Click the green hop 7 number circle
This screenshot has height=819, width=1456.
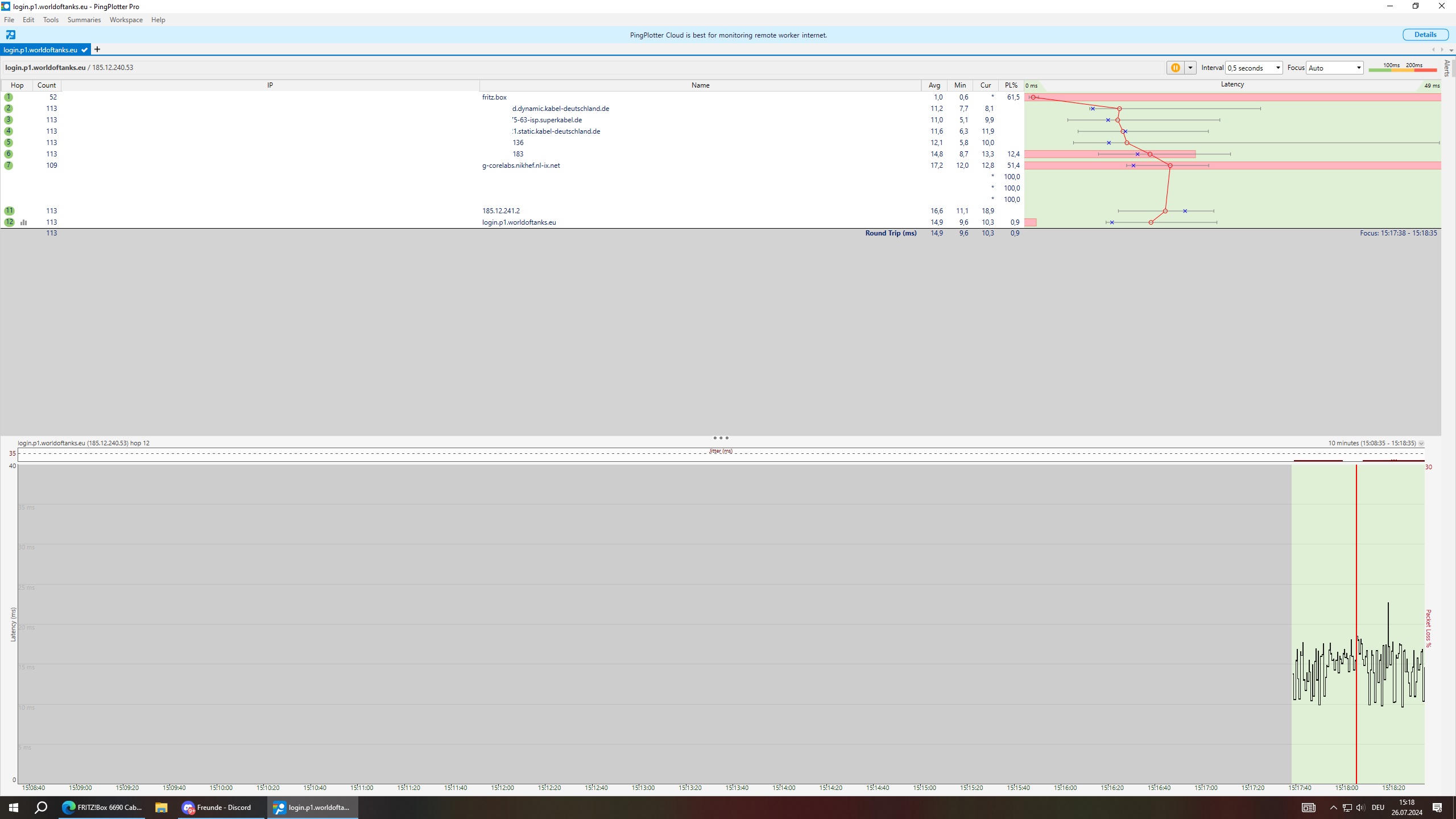point(9,166)
